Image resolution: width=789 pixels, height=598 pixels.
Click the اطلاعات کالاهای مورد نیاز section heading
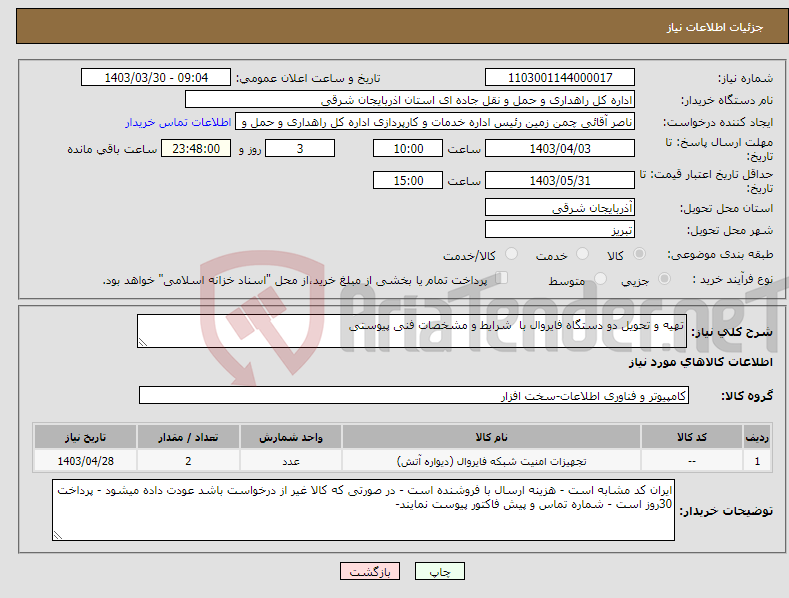(x=700, y=362)
